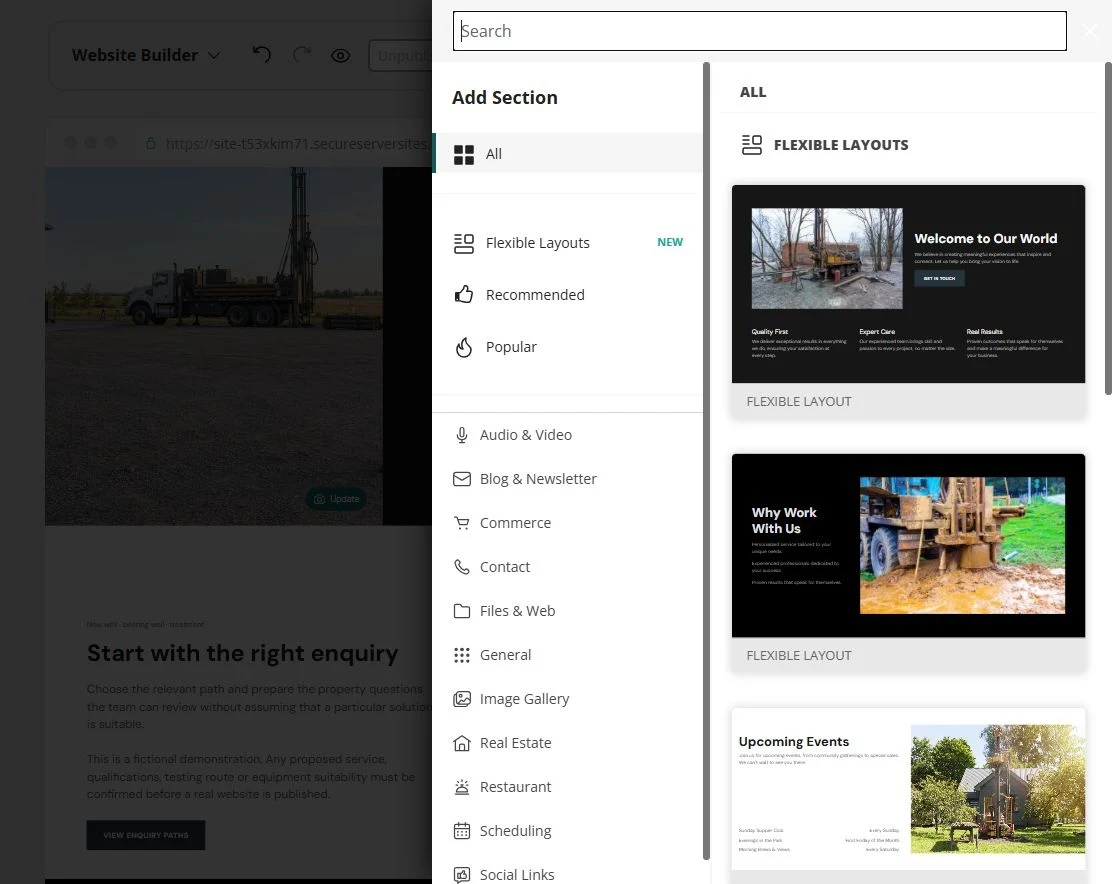Click the Social Links icon
Viewport: 1112px width, 884px height.
(462, 875)
